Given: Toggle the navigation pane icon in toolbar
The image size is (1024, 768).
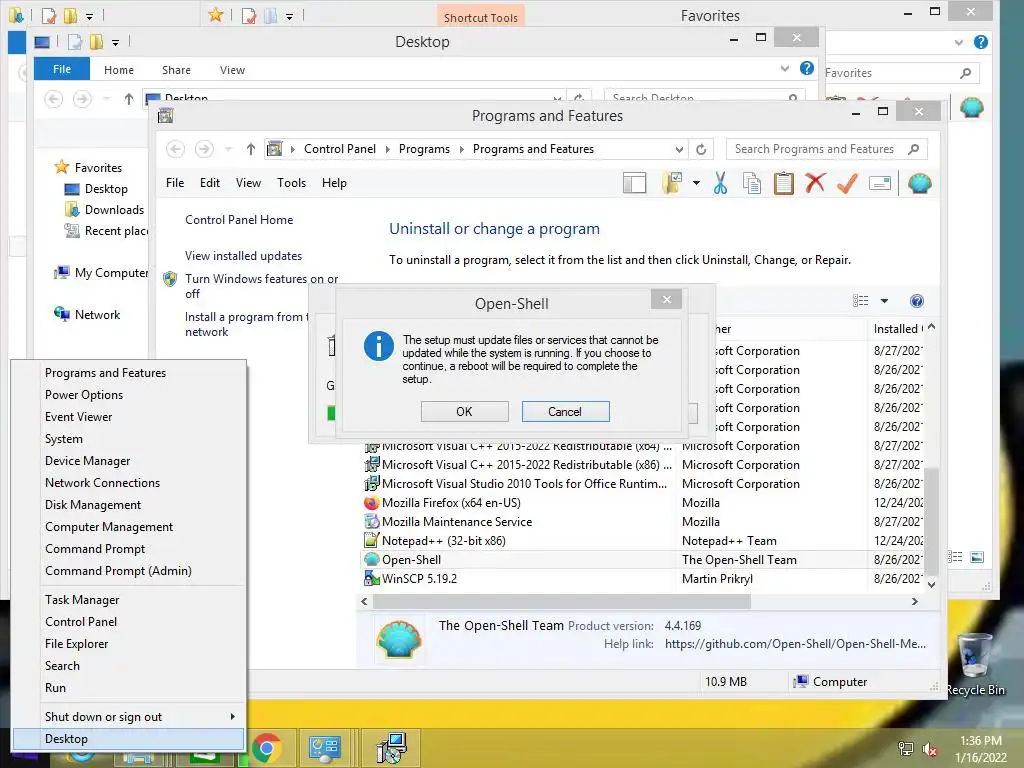Looking at the screenshot, I should click(634, 184).
